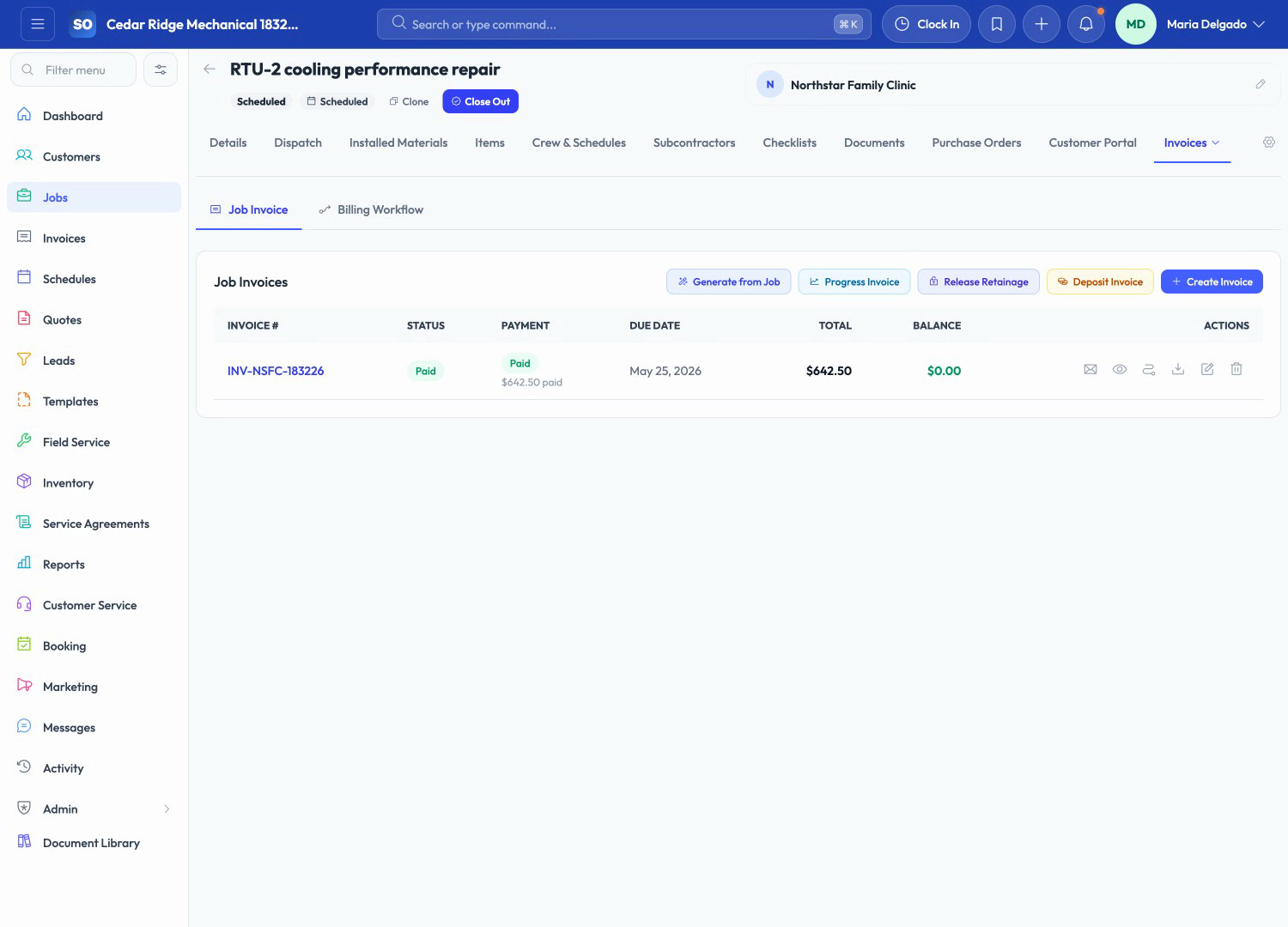Open Document Library in the sidebar

94,843
